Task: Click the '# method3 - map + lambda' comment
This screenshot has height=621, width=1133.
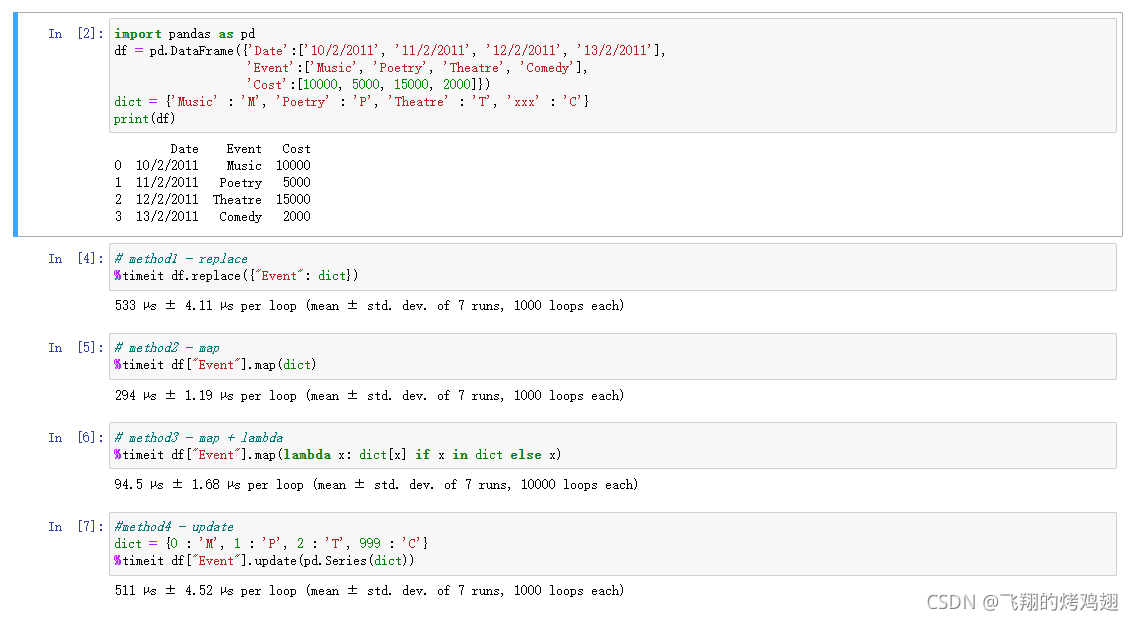Action: pyautogui.click(x=198, y=438)
